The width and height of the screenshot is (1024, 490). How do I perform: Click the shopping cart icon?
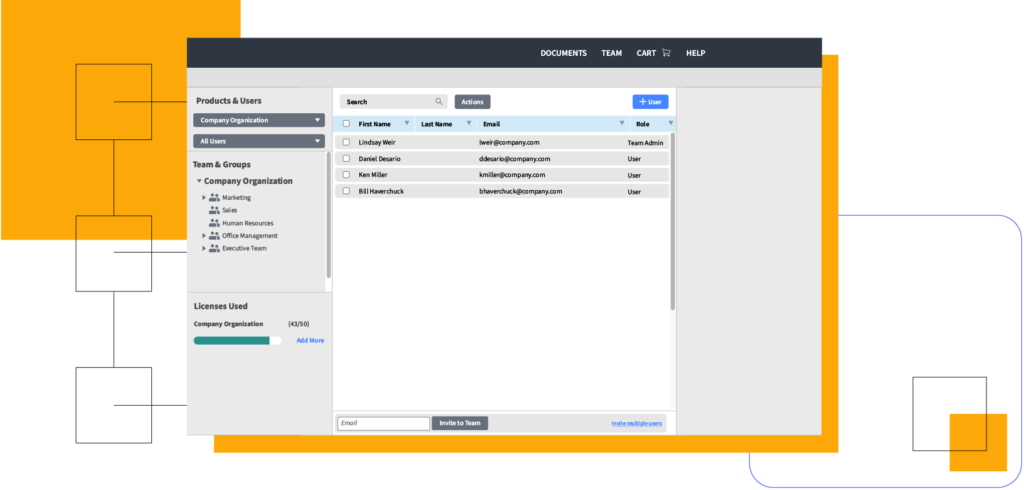666,53
